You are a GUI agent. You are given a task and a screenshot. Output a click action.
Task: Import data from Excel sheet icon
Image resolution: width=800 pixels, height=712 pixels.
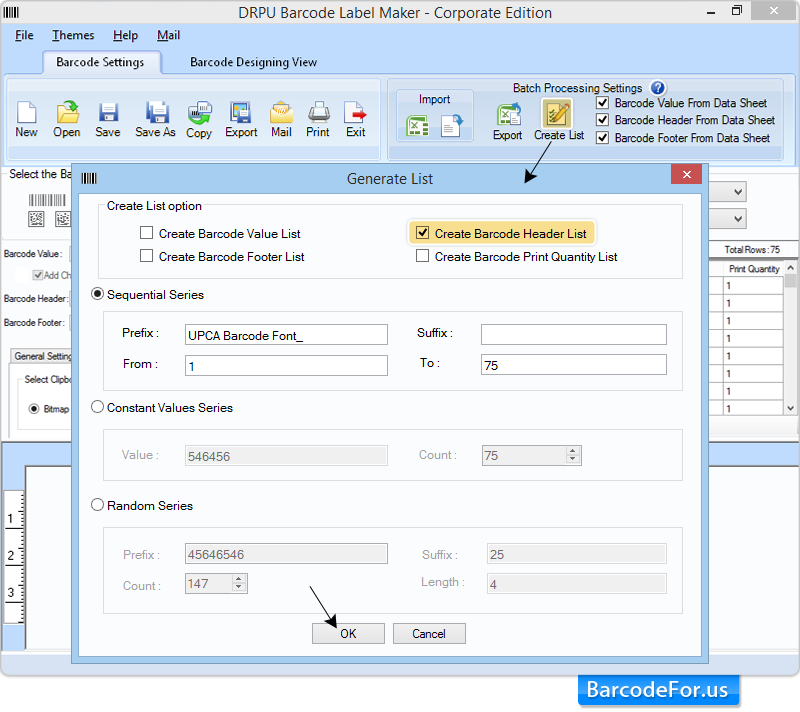click(x=417, y=125)
